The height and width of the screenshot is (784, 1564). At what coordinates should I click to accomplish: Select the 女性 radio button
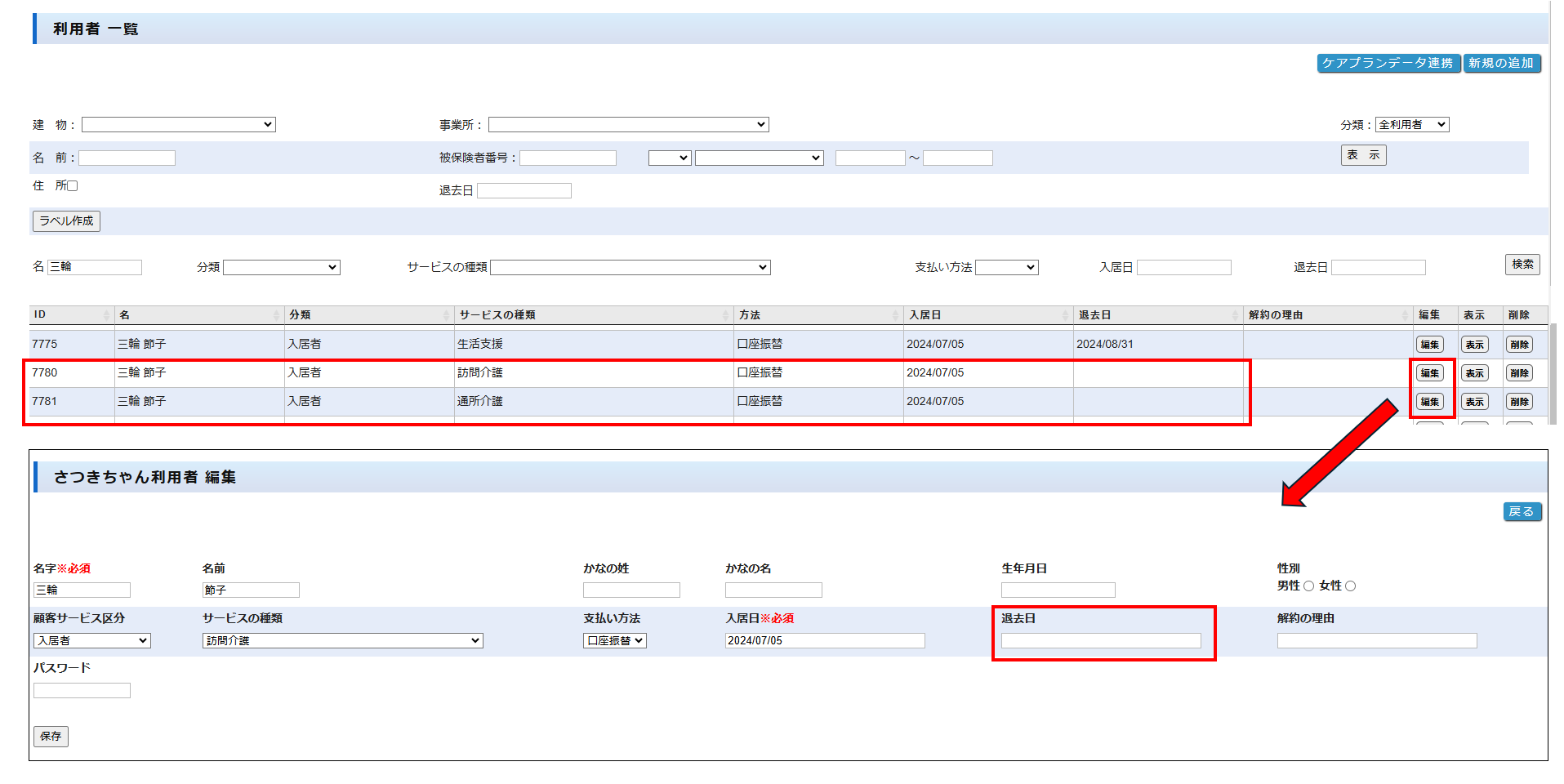point(1350,586)
